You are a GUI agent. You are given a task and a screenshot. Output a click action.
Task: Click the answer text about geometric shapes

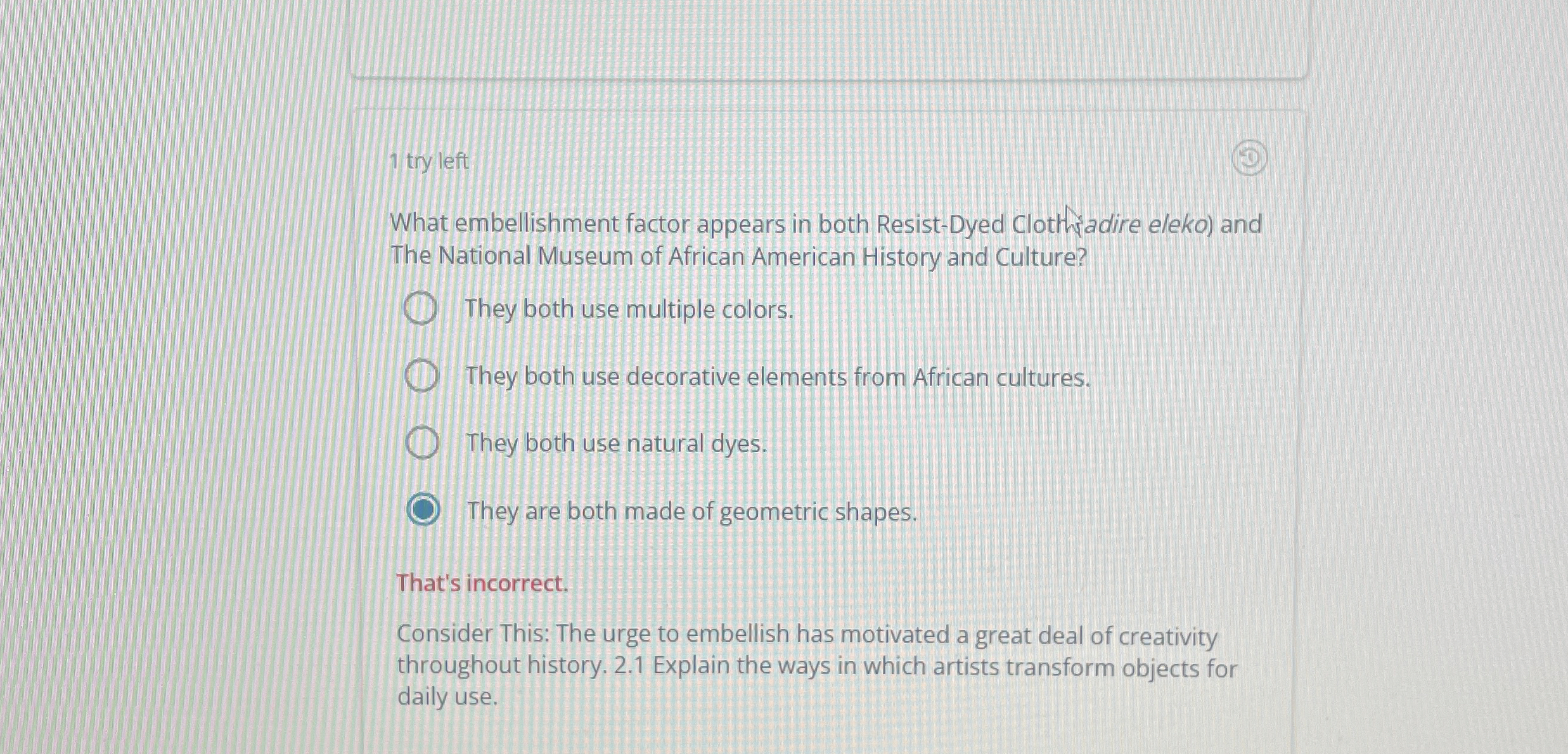[x=691, y=511]
